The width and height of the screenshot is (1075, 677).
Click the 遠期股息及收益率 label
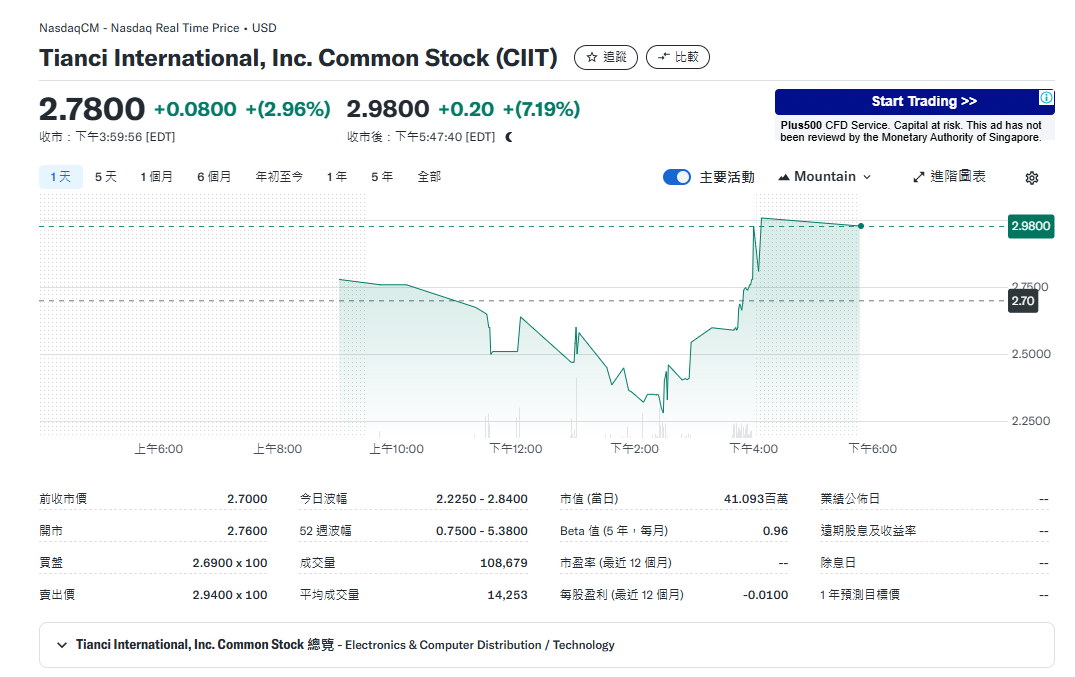(868, 531)
